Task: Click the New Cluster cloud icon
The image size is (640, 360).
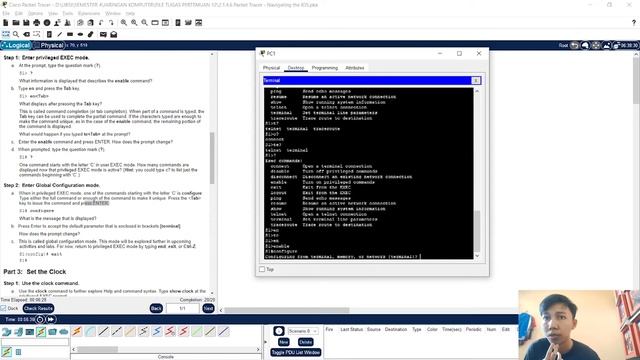Action: point(585,45)
